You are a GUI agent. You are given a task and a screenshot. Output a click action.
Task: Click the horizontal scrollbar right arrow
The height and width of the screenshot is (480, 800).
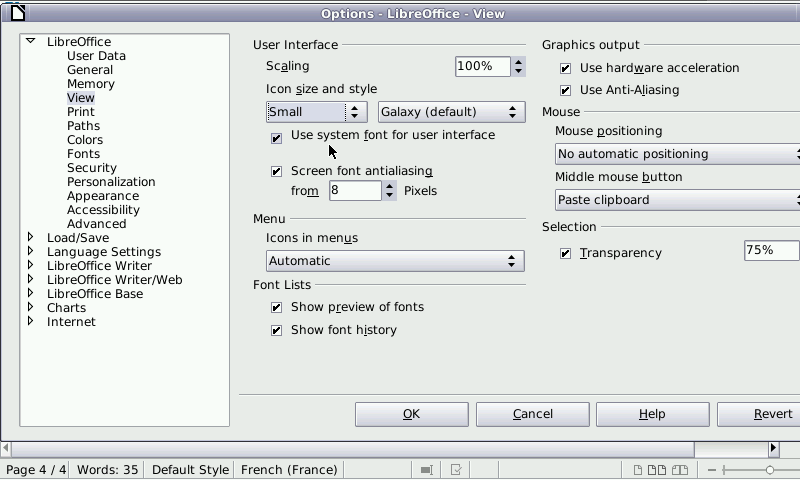[773, 449]
